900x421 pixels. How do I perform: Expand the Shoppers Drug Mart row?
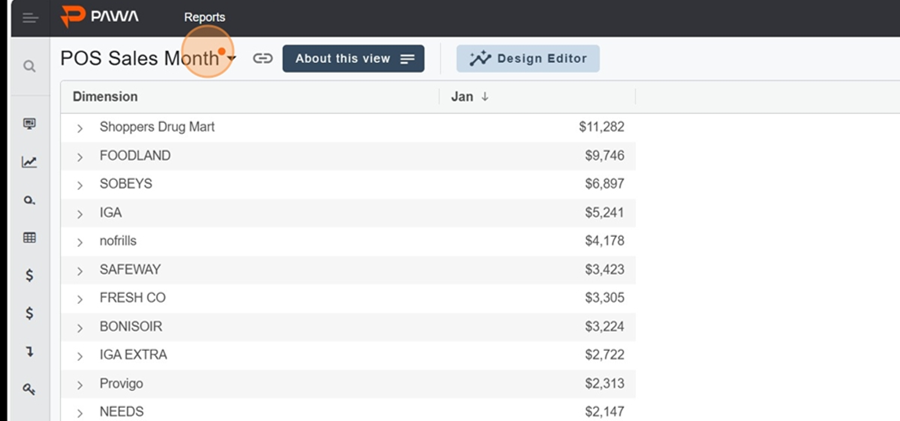pyautogui.click(x=80, y=128)
